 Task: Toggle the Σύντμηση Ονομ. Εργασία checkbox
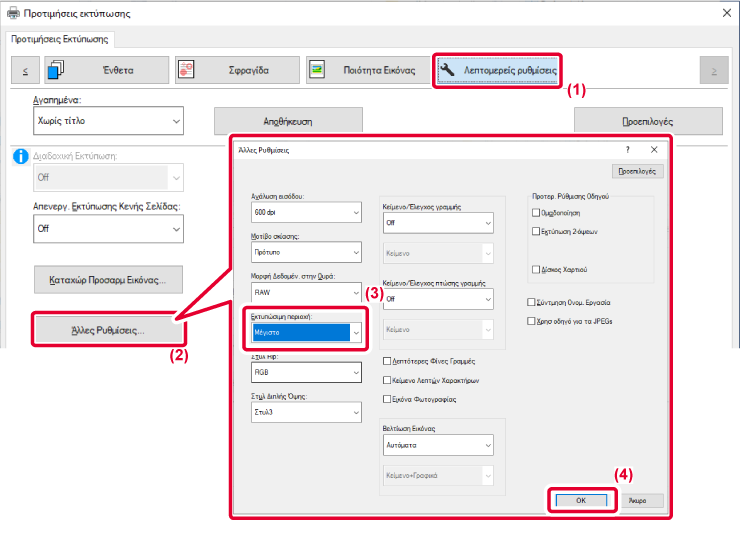(531, 302)
